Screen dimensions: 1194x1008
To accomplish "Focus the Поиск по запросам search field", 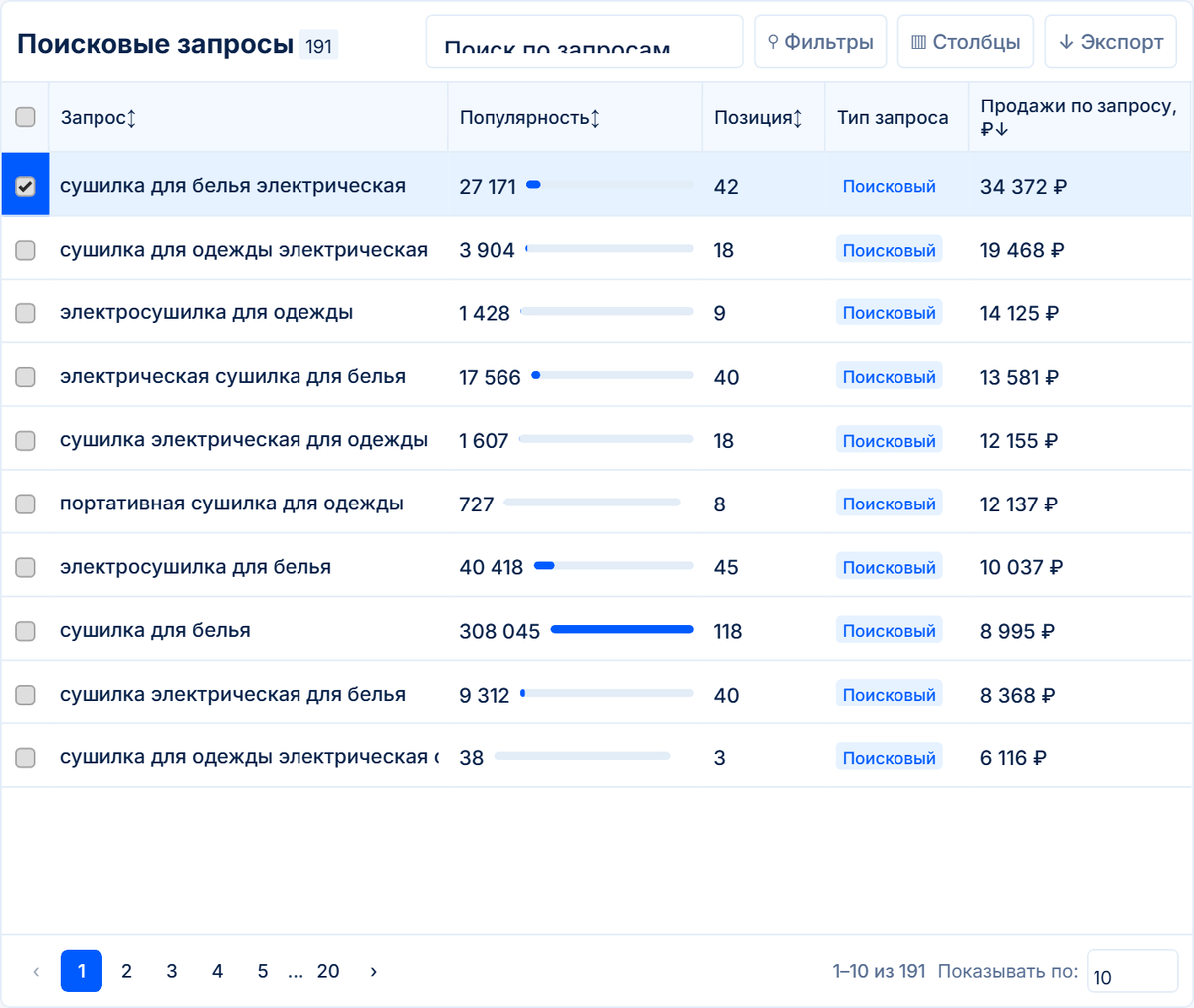I will tap(585, 42).
